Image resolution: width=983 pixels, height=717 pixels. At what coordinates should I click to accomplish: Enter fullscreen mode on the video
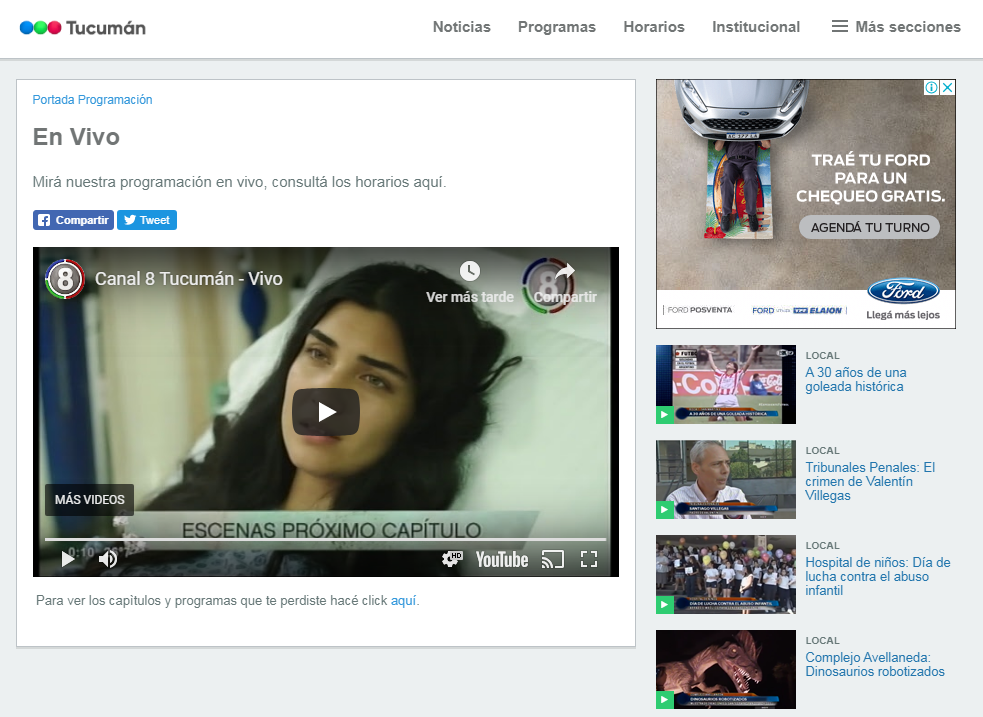click(589, 559)
